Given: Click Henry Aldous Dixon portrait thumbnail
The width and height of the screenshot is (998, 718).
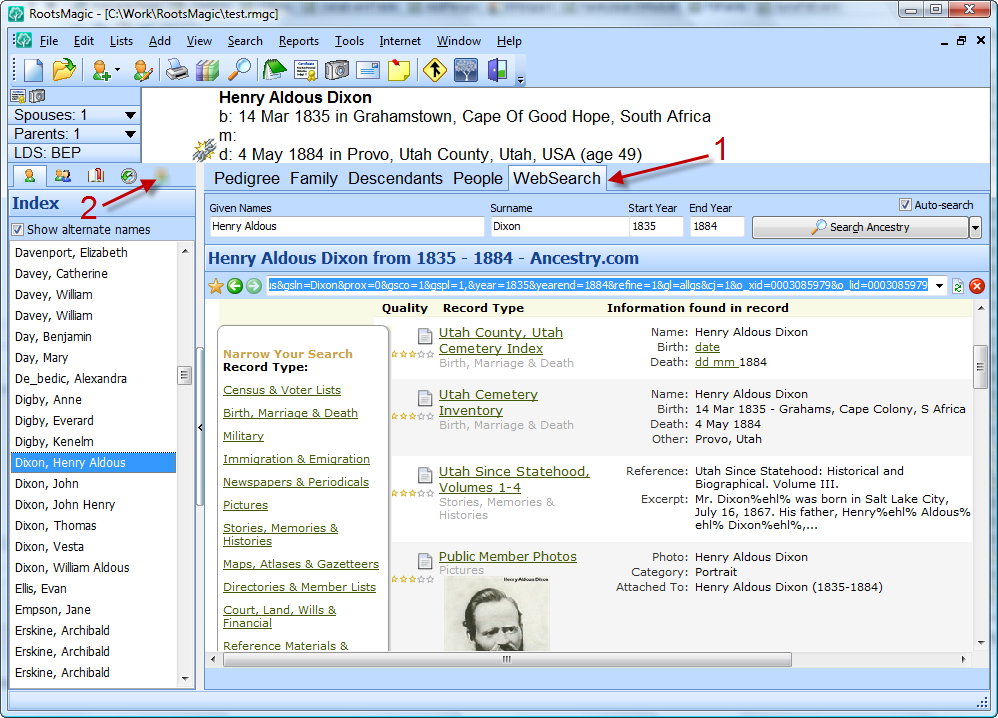Looking at the screenshot, I should click(496, 613).
